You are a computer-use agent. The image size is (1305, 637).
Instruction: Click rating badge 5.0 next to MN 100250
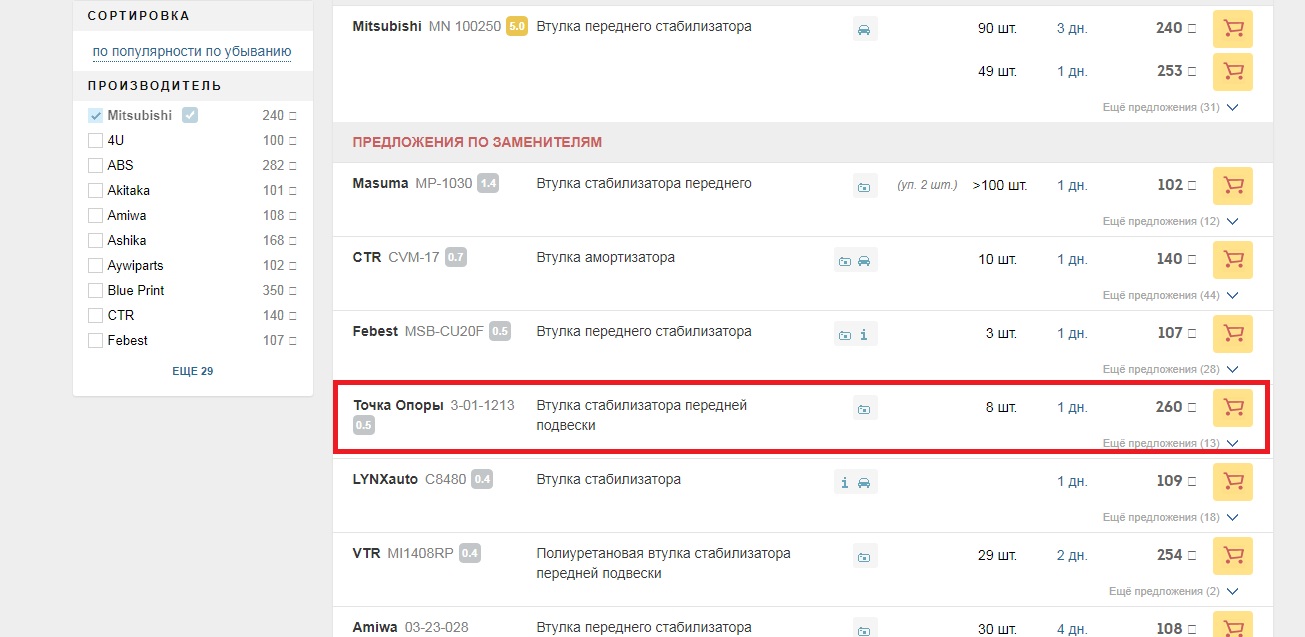click(517, 27)
